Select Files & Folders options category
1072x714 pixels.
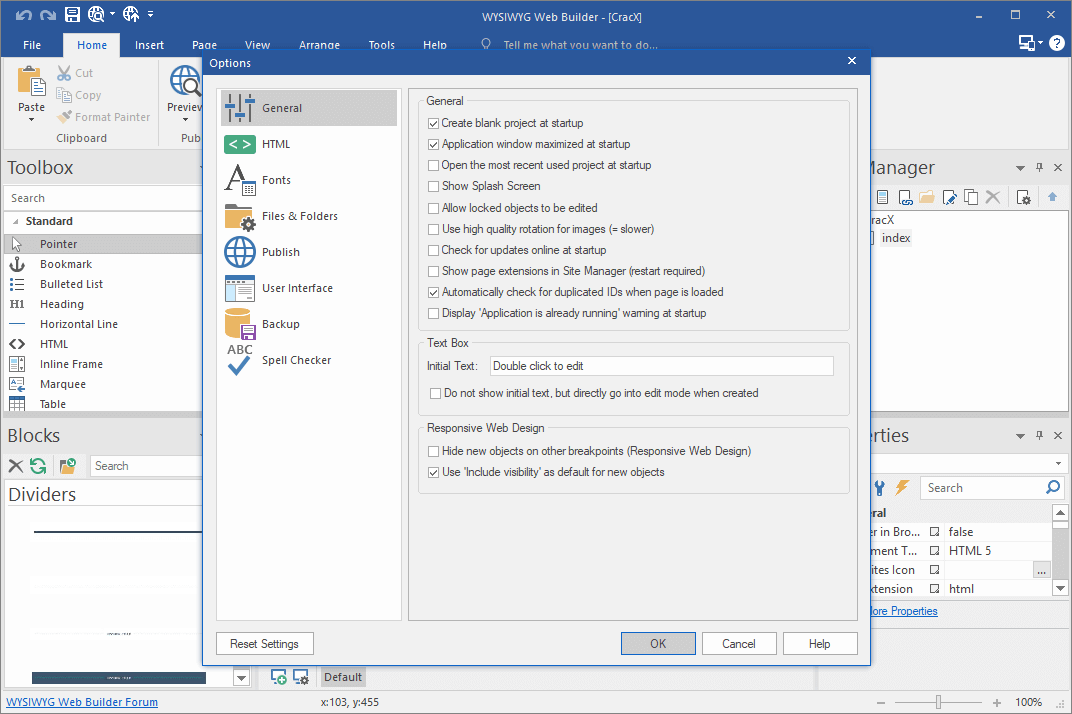click(x=309, y=217)
